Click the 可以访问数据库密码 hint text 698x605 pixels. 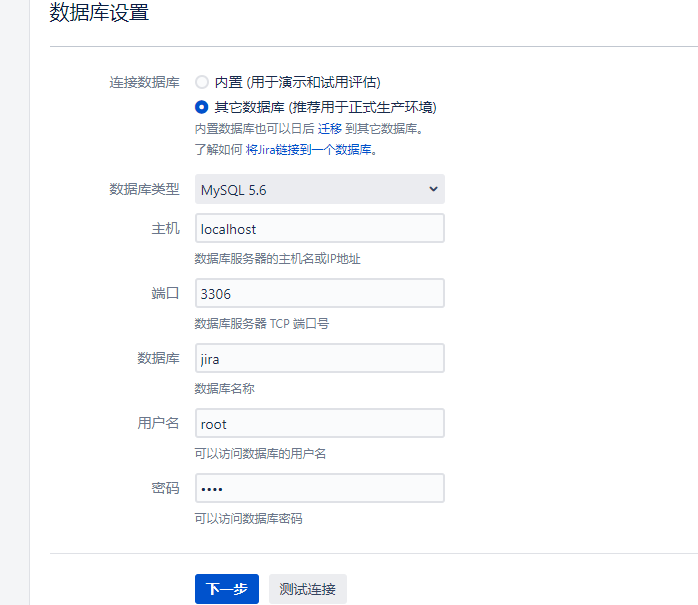point(248,519)
